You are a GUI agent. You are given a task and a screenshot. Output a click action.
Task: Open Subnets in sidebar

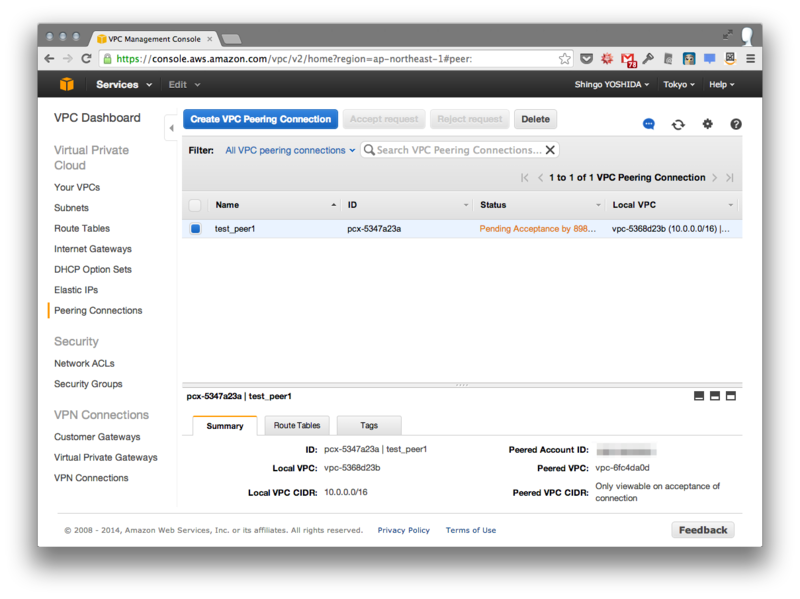pyautogui.click(x=71, y=208)
